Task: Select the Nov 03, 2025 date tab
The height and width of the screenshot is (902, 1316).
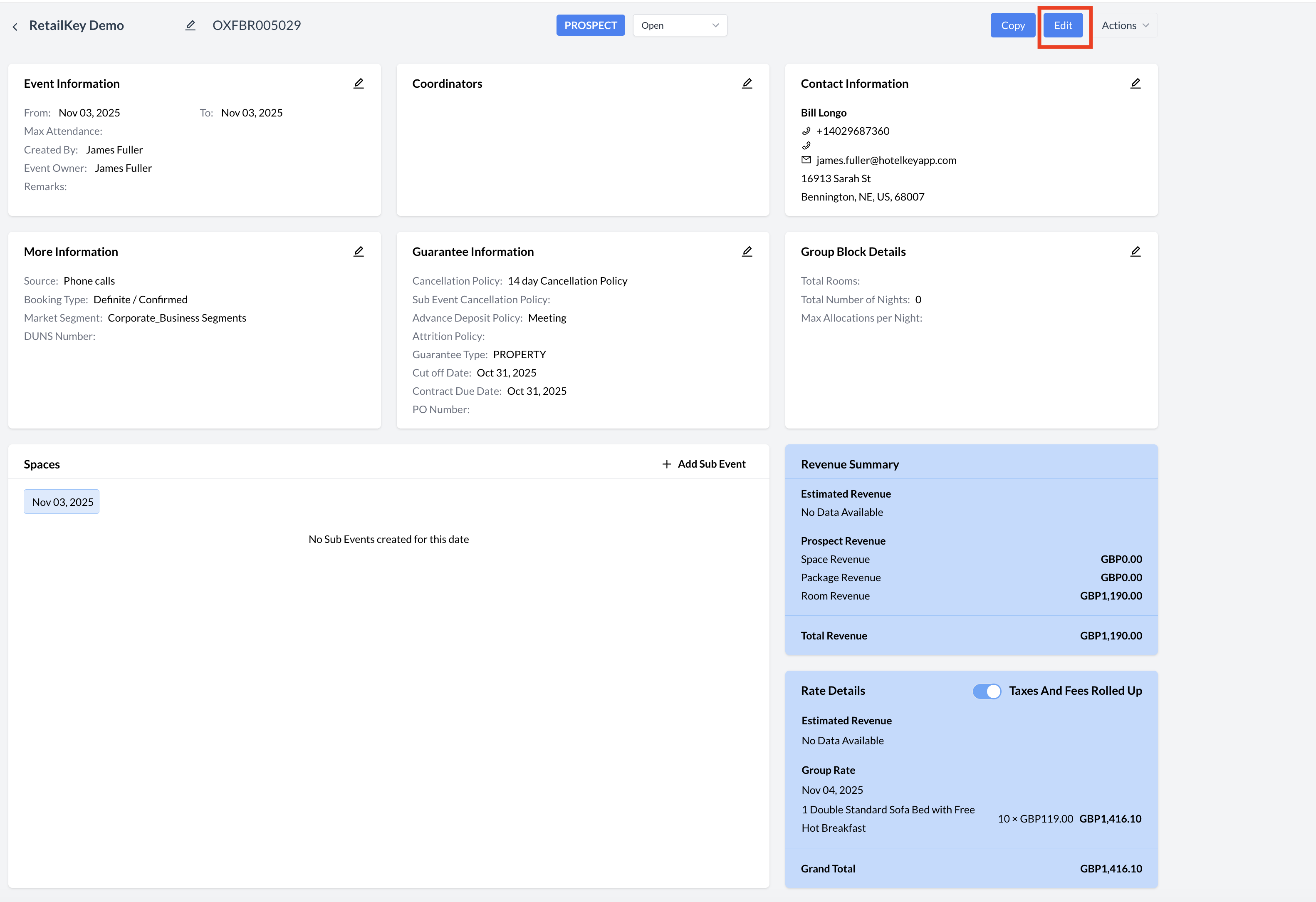Action: coord(62,502)
